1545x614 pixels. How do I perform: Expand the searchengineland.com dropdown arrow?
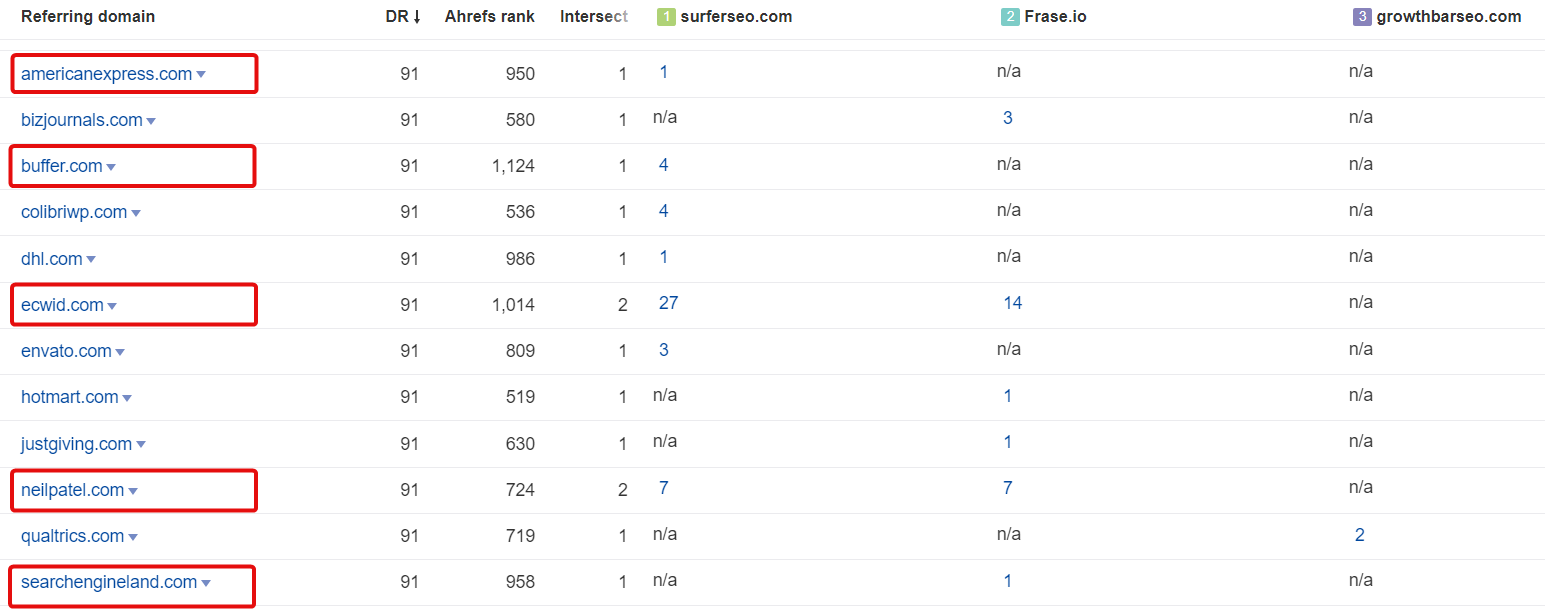click(206, 583)
